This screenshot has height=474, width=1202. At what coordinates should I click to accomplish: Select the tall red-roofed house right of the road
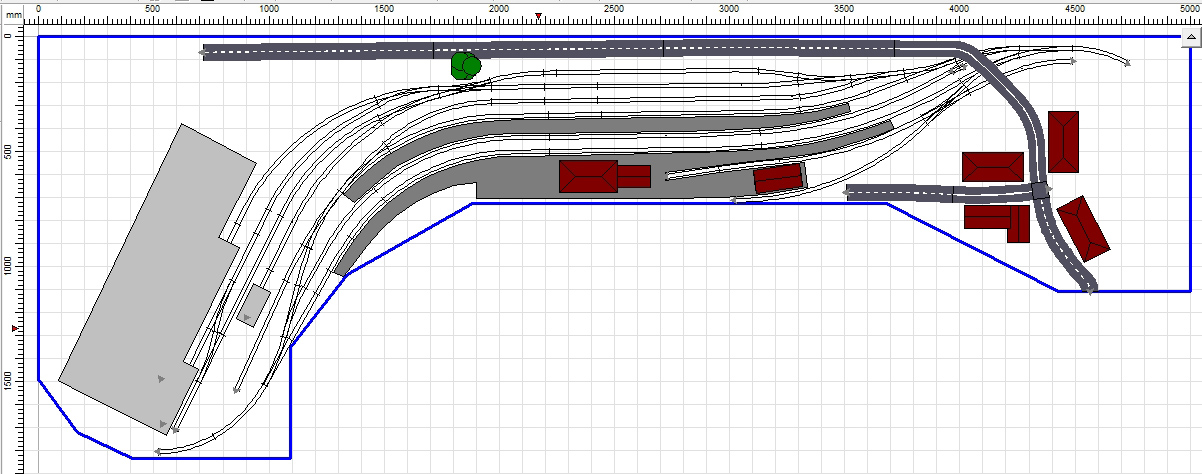coord(1063,142)
